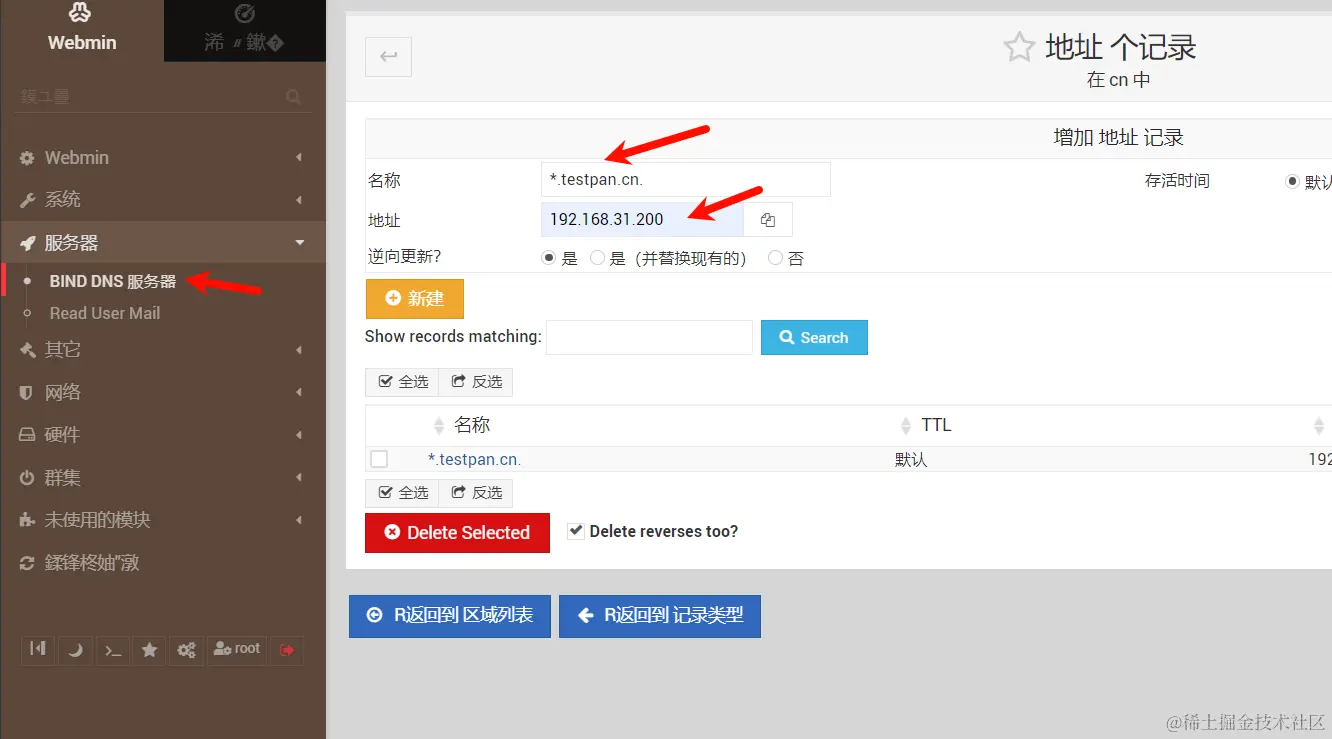
Task: Click the refresh modules icon in sidebar
Action: point(28,564)
